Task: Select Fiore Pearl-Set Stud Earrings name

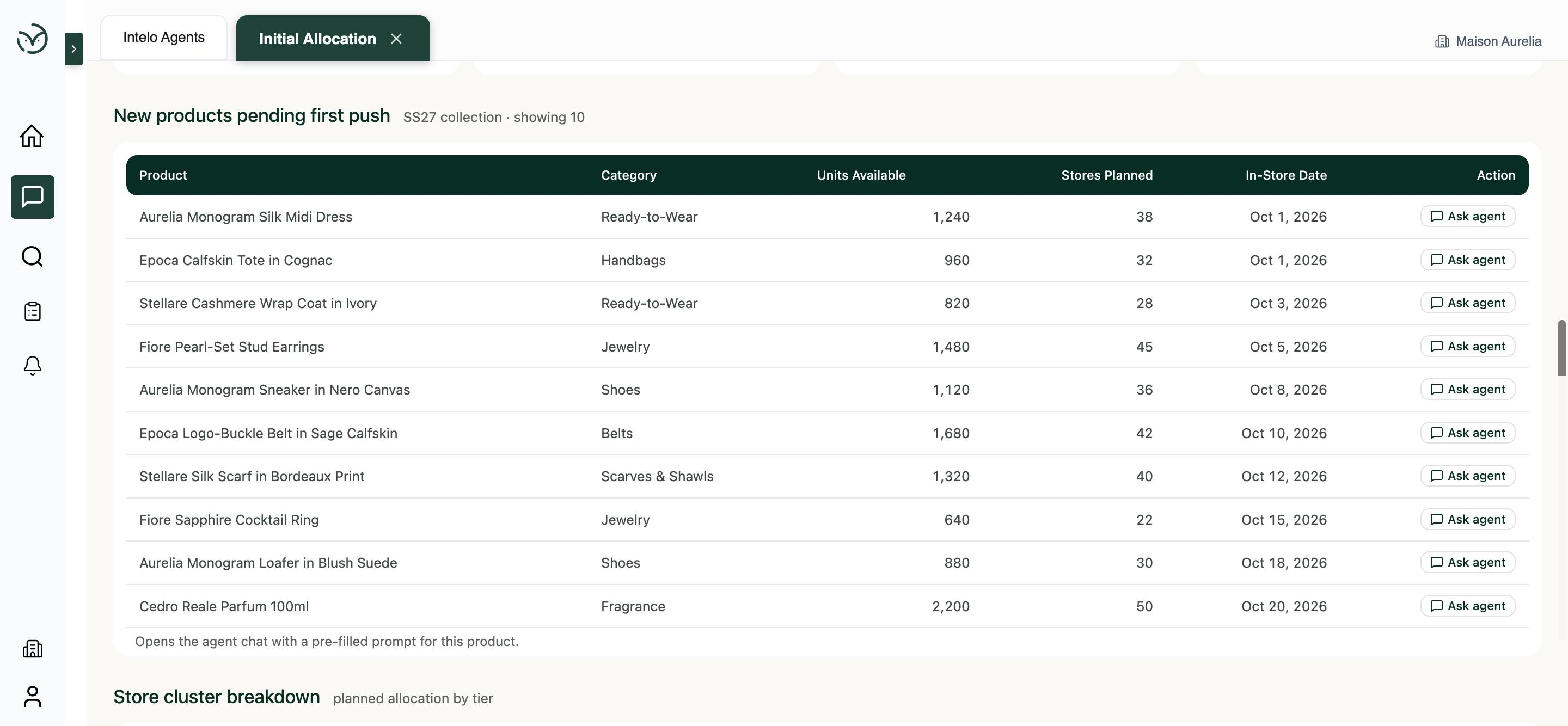Action: click(232, 347)
